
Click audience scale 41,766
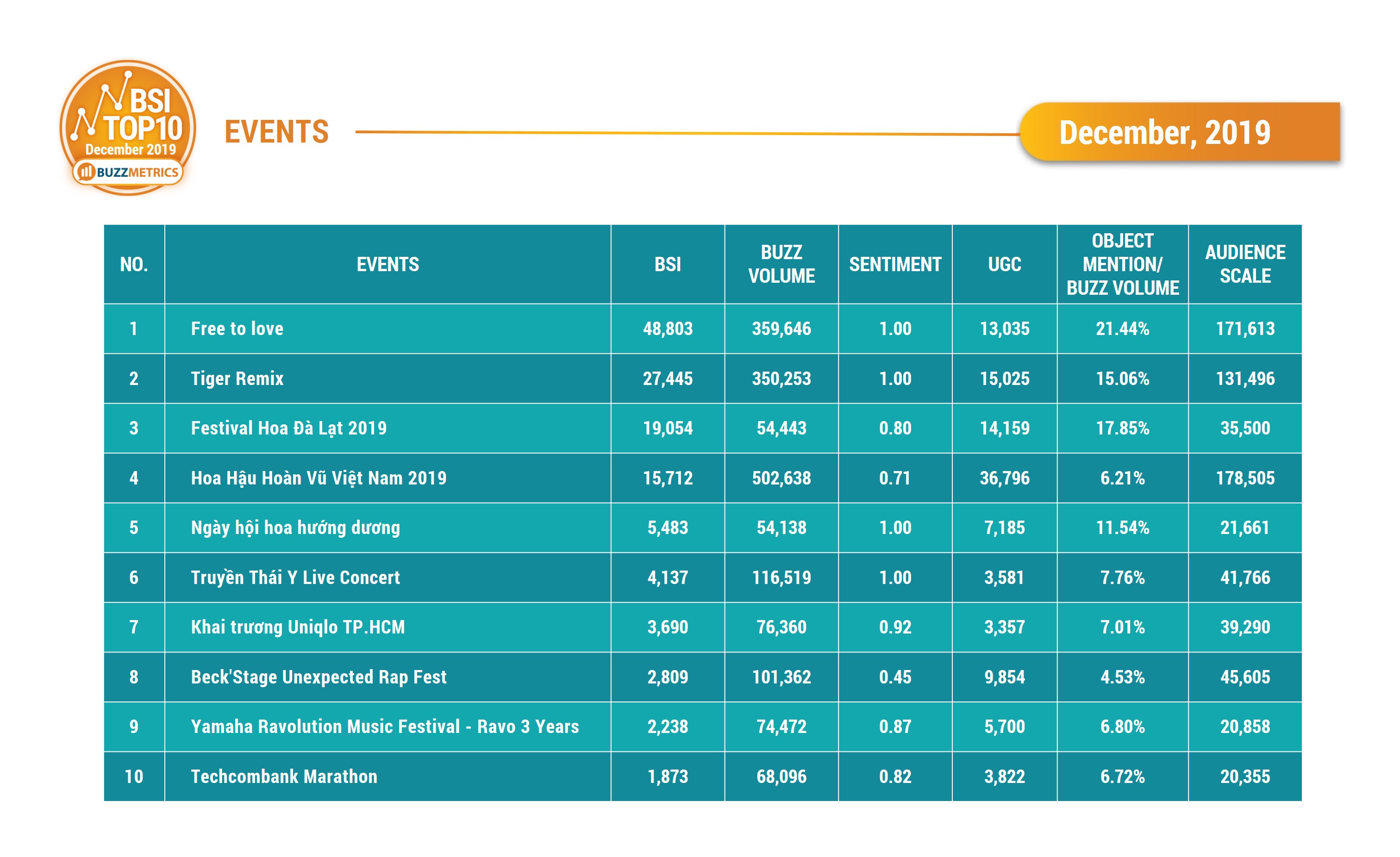[x=1245, y=578]
